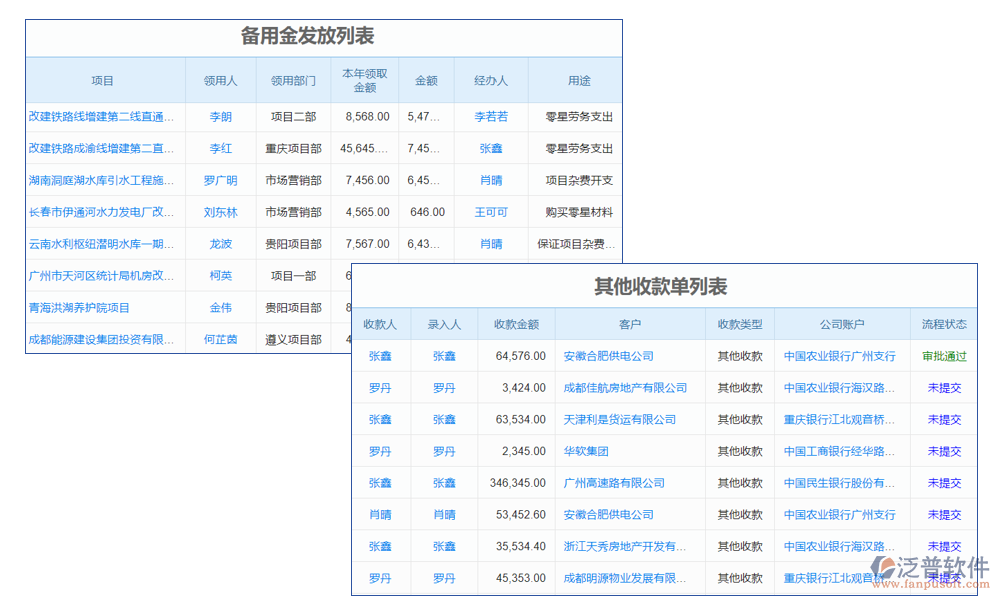
Task: Sort by 收款金额 column header
Action: click(x=518, y=323)
